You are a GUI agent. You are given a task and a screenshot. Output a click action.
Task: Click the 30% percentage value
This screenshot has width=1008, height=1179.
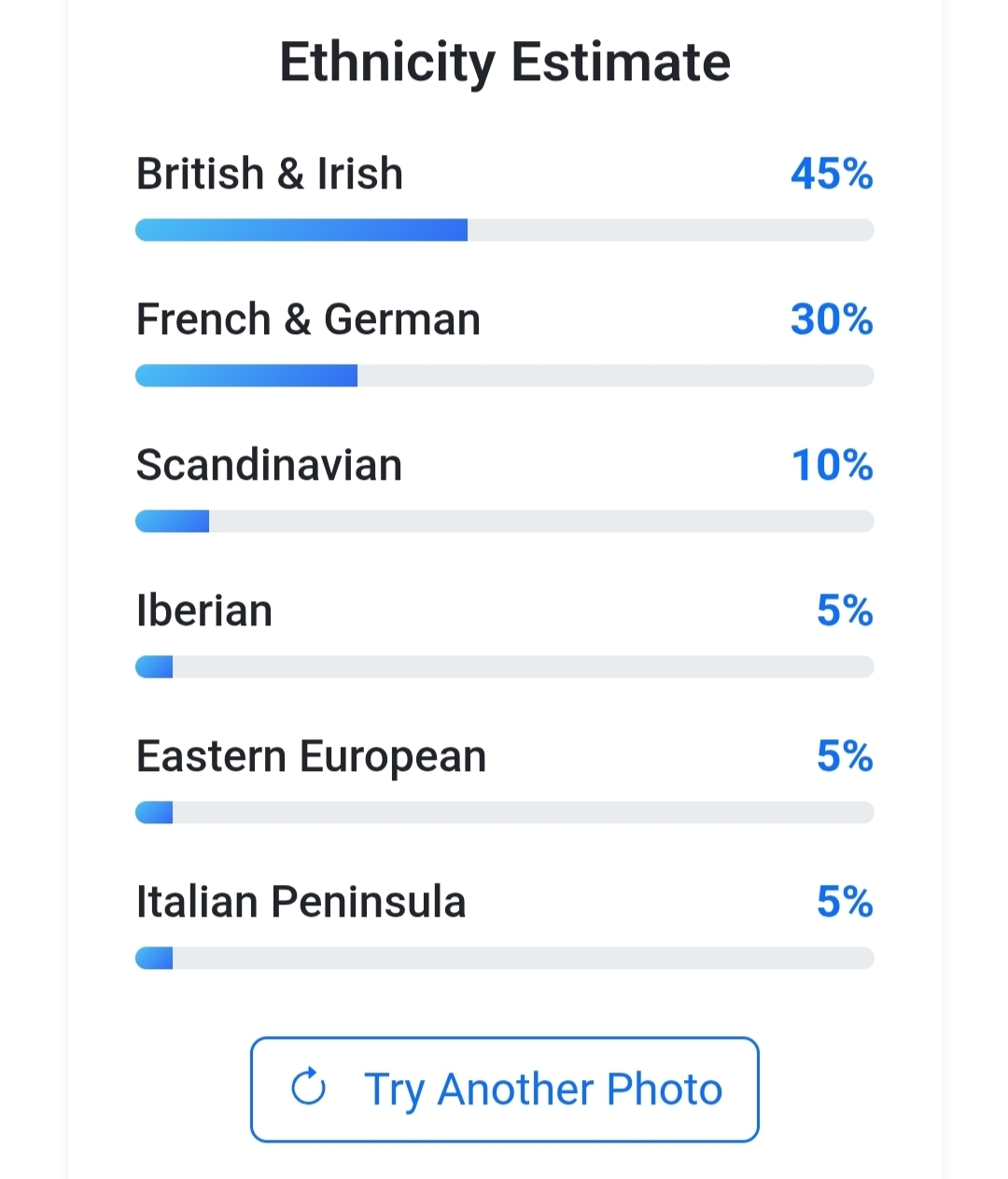(x=832, y=319)
